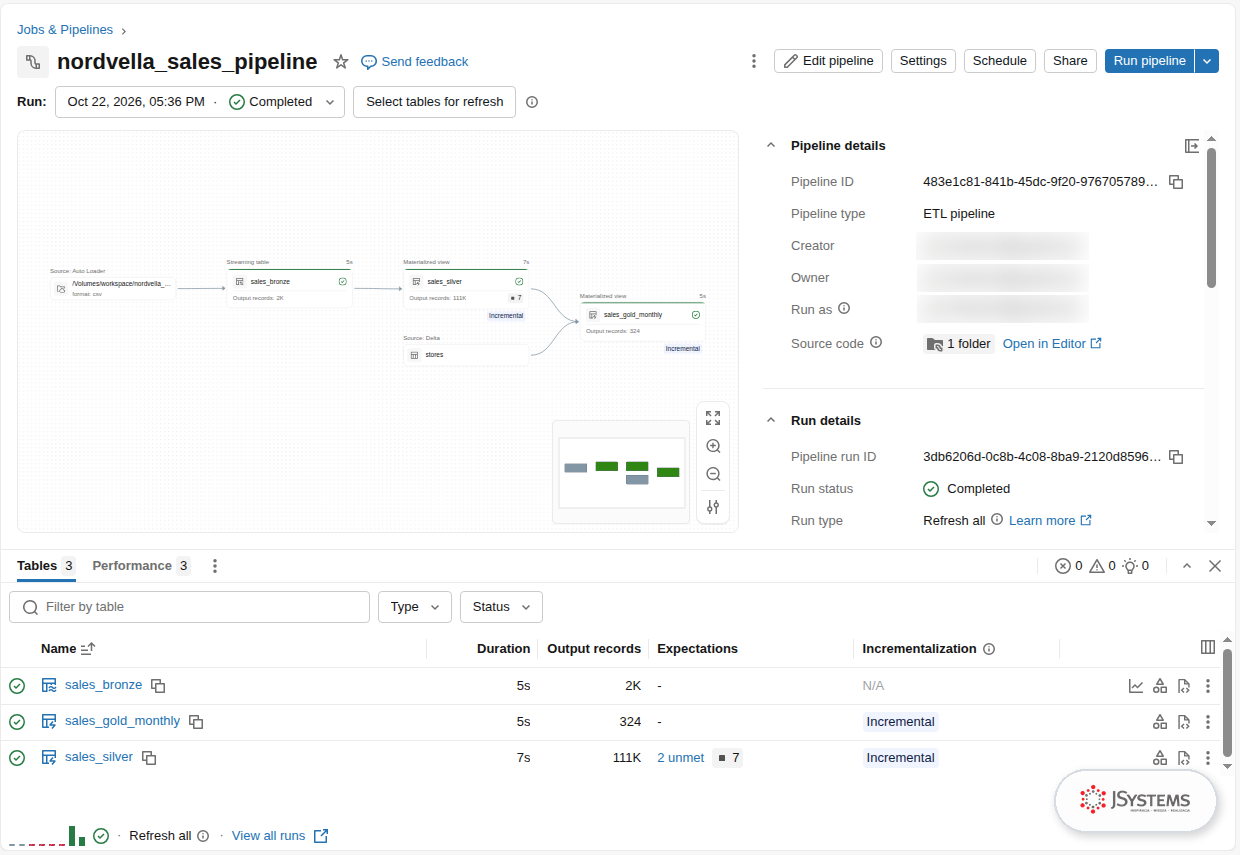This screenshot has width=1240, height=855.
Task: Click info icon beside Select tables for refresh
Action: (532, 102)
